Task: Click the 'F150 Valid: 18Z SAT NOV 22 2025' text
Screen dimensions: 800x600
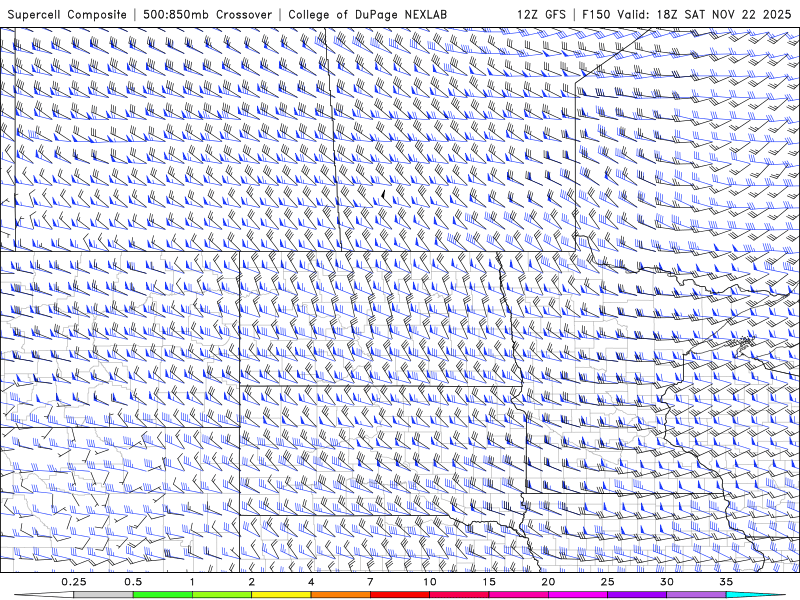Action: 687,14
